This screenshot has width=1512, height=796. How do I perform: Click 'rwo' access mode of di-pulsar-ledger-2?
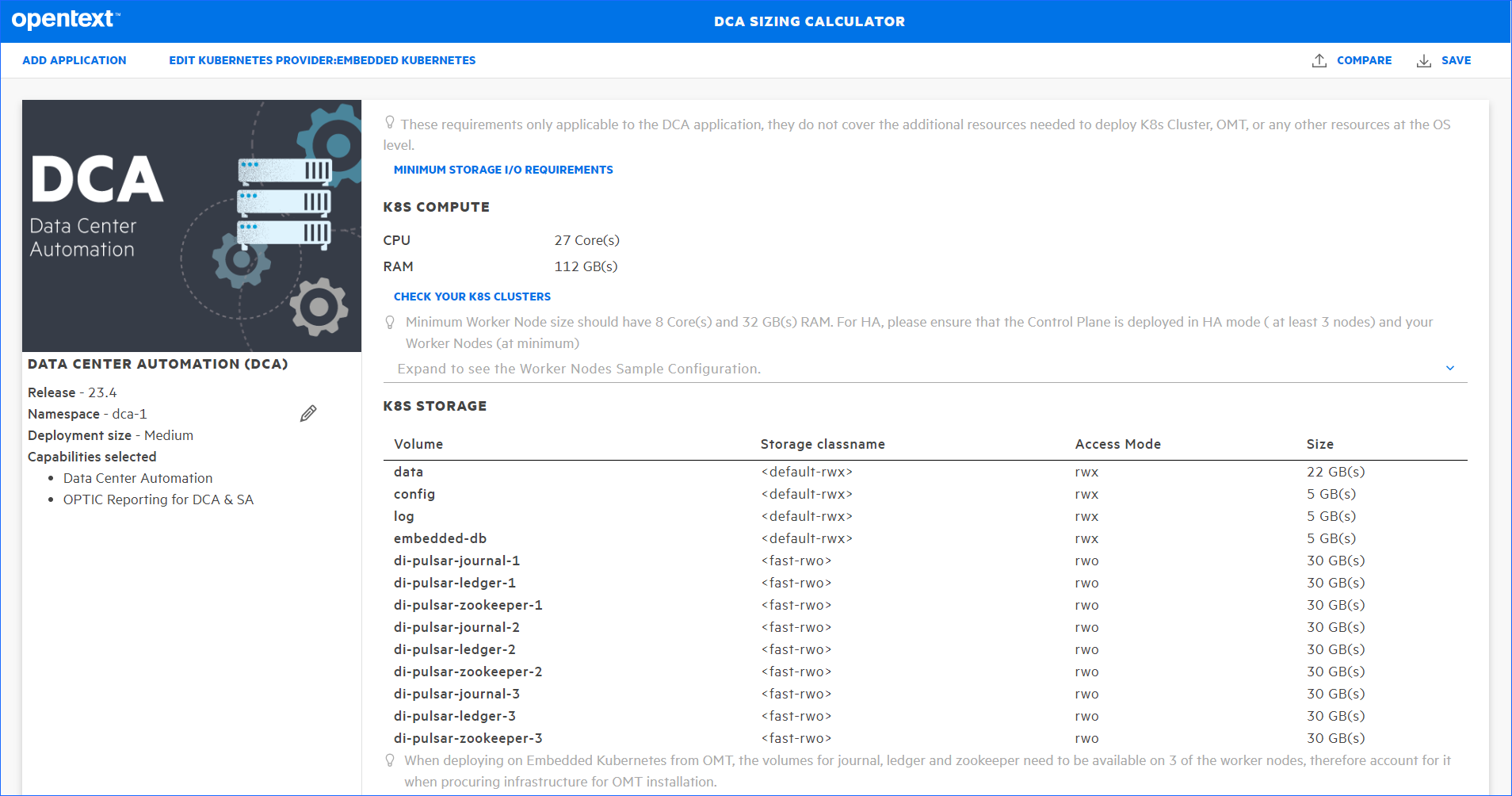pos(1087,649)
